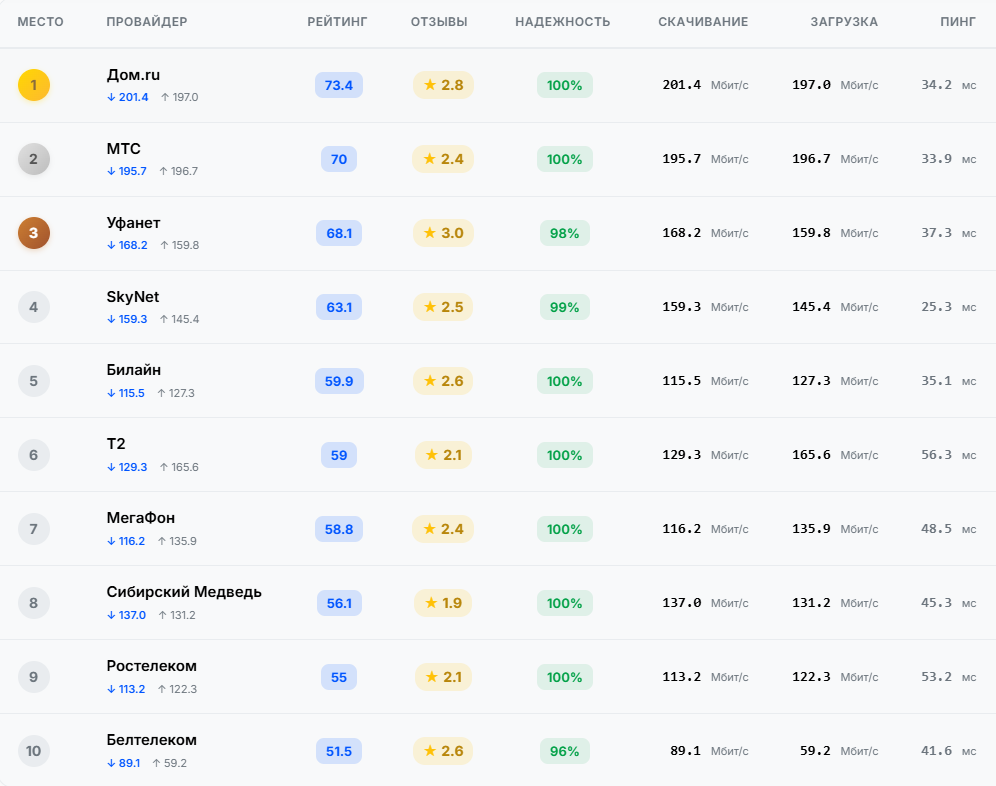This screenshot has width=996, height=786.
Task: Click the ↑ 135.9 speed under МегаФон
Action: pyautogui.click(x=177, y=541)
